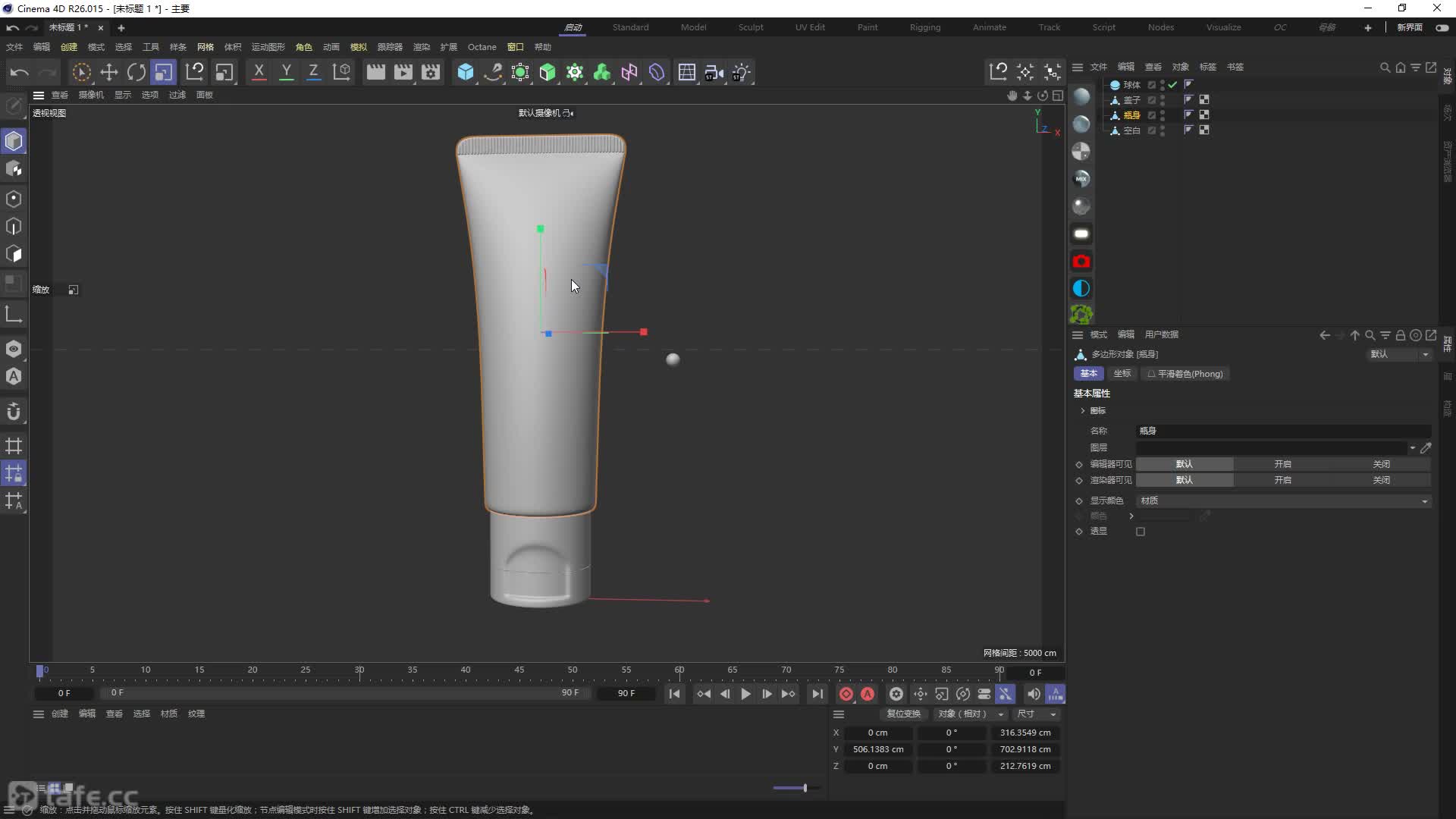Toggle X axis lock
Viewport: 1456px width, 819px height.
click(259, 72)
